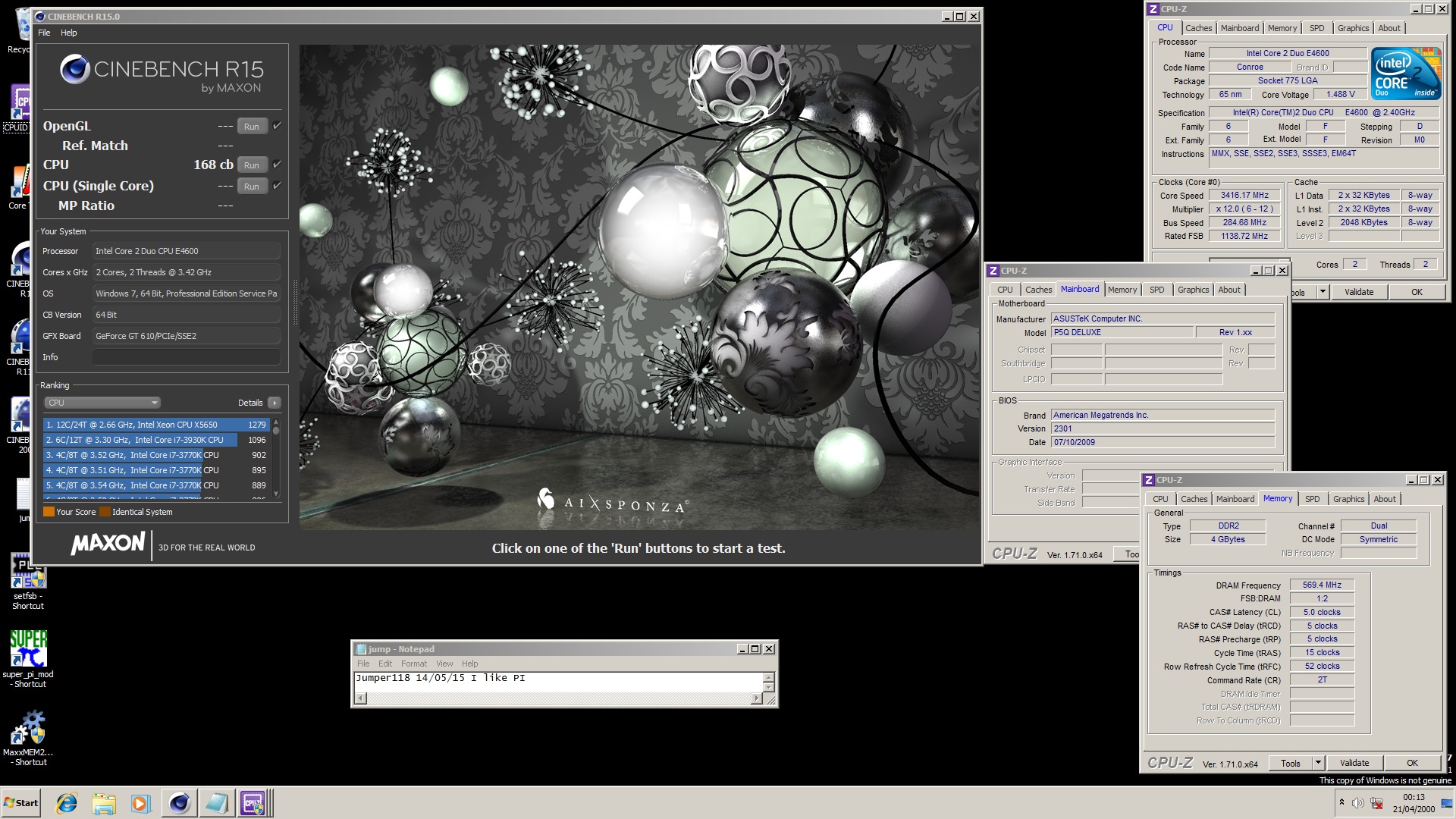Click Validate in the CPU-Z Memory window
1456x819 pixels.
tap(1354, 763)
